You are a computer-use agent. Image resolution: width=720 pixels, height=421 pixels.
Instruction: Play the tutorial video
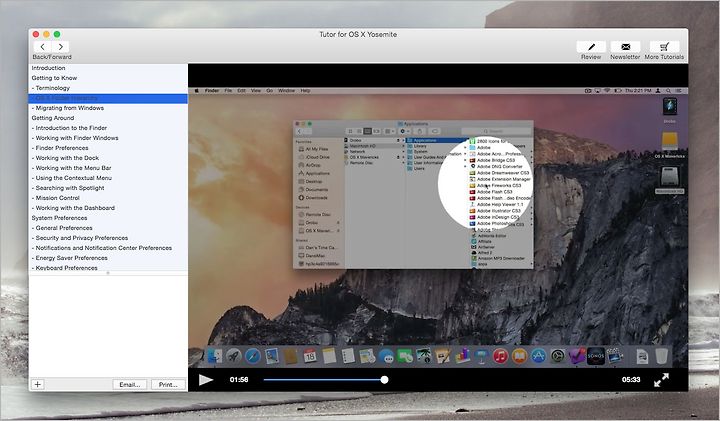(x=206, y=380)
